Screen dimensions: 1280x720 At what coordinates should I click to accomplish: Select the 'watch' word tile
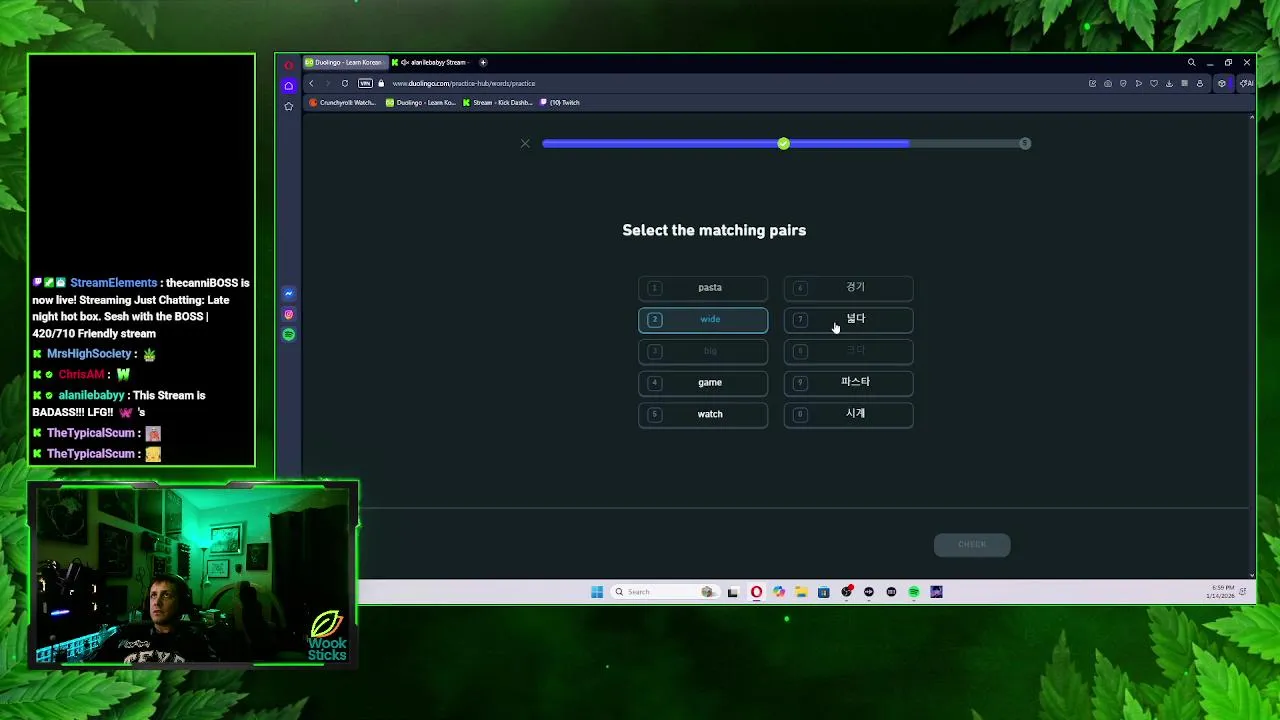(x=703, y=414)
